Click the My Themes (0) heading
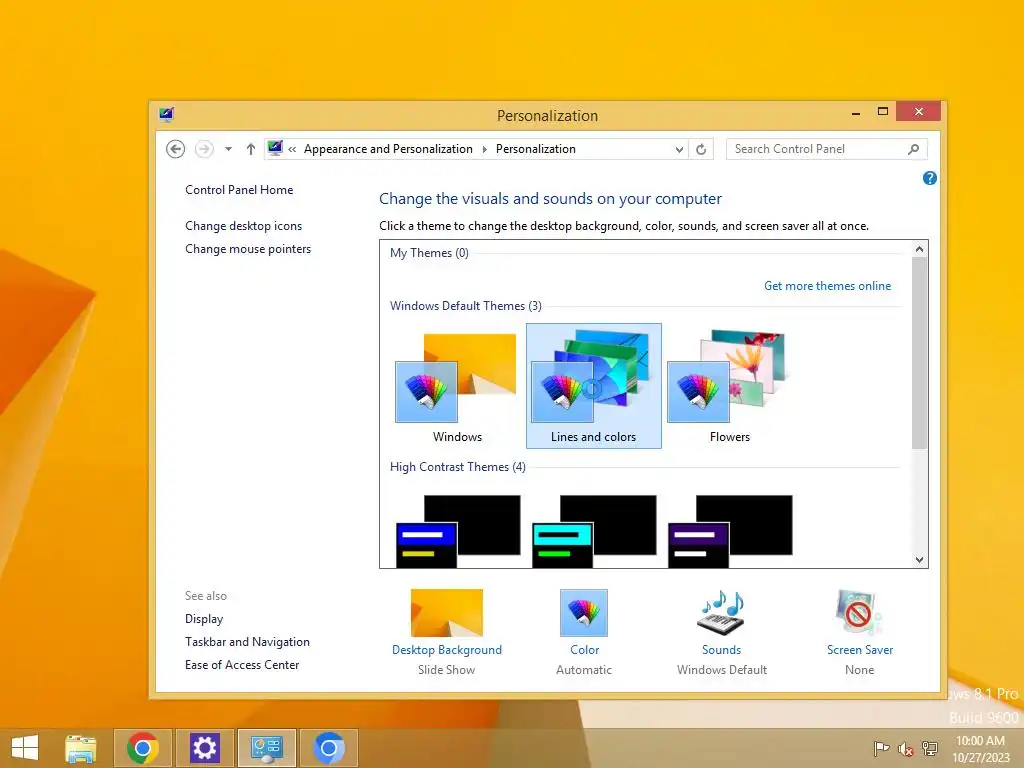This screenshot has width=1024, height=768. (429, 253)
